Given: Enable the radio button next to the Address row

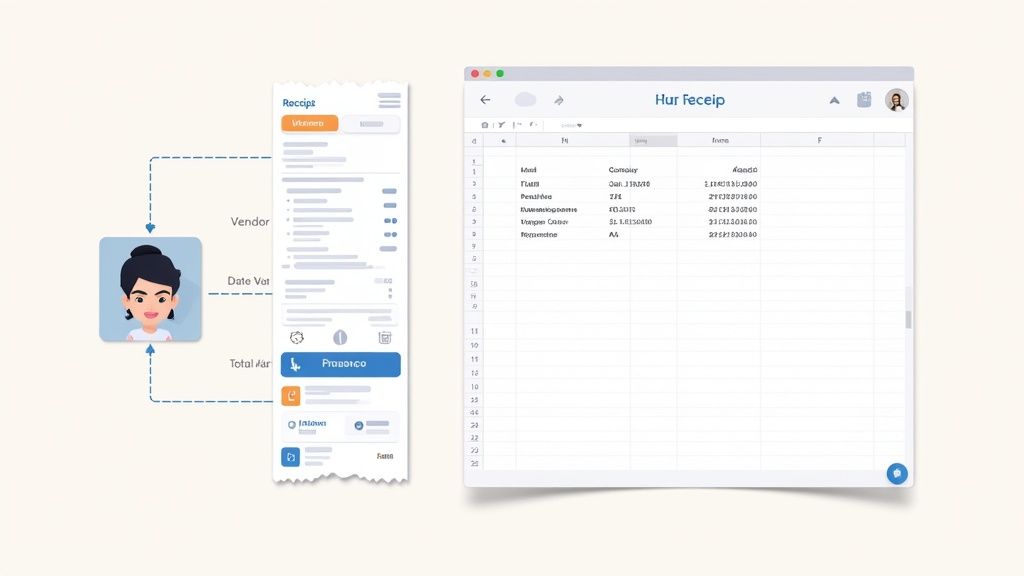Looking at the screenshot, I should [x=291, y=423].
